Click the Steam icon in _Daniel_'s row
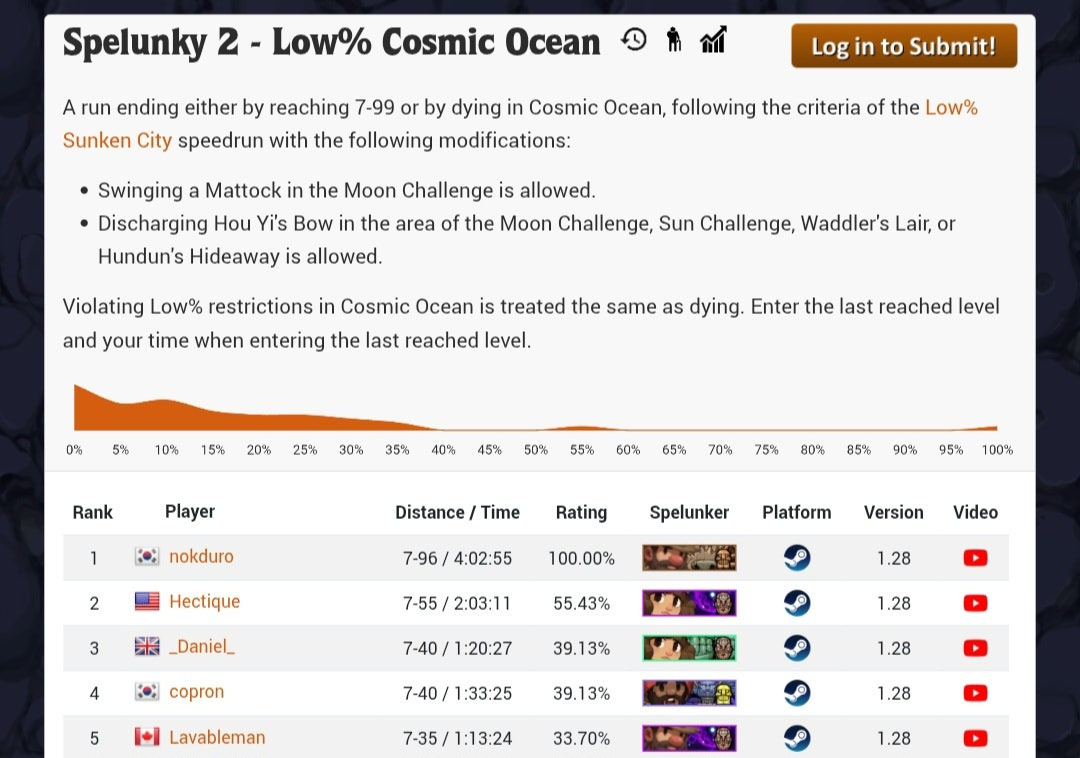Image resolution: width=1080 pixels, height=758 pixels. pyautogui.click(x=797, y=648)
